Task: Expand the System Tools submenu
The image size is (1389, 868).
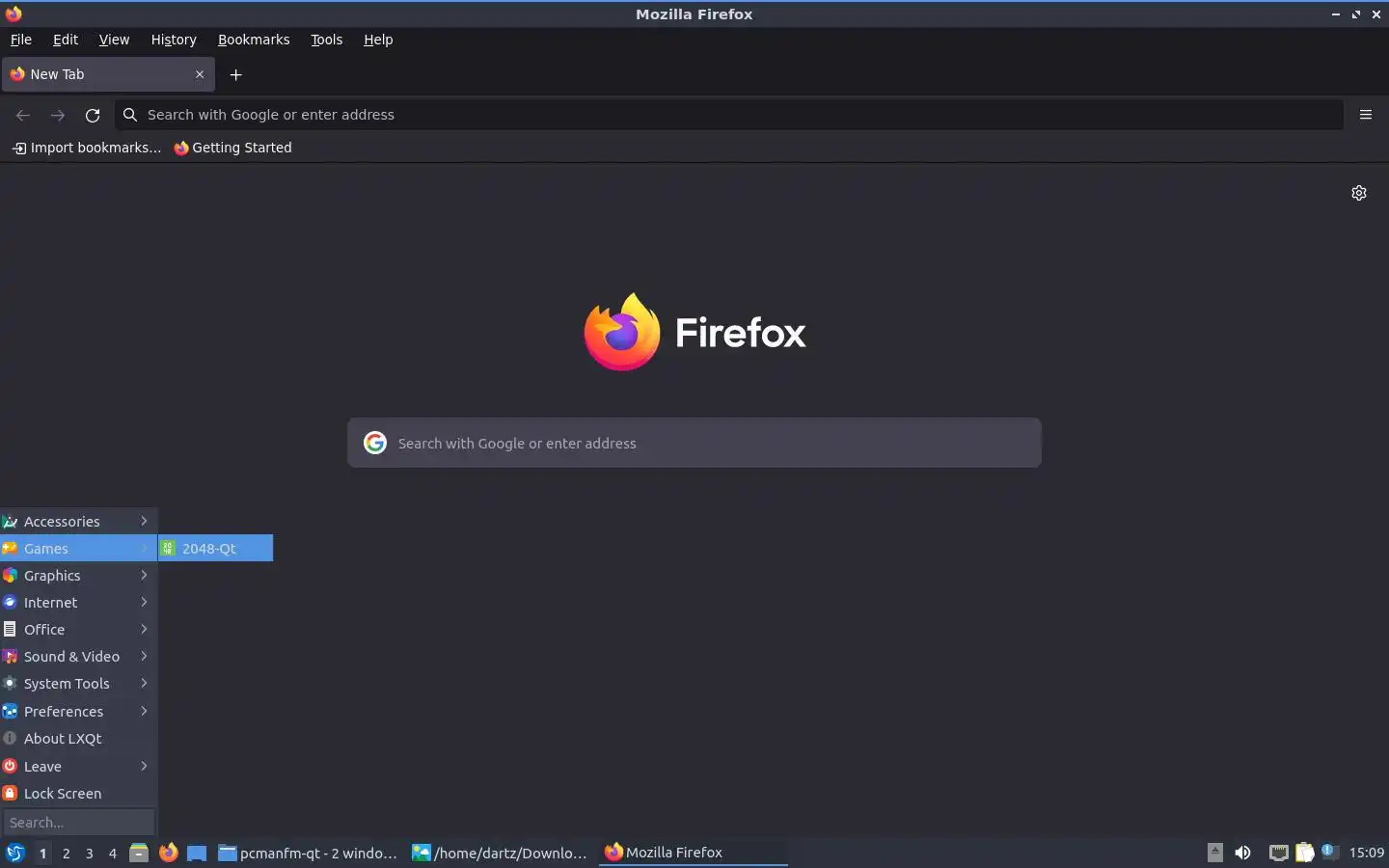Action: (78, 683)
